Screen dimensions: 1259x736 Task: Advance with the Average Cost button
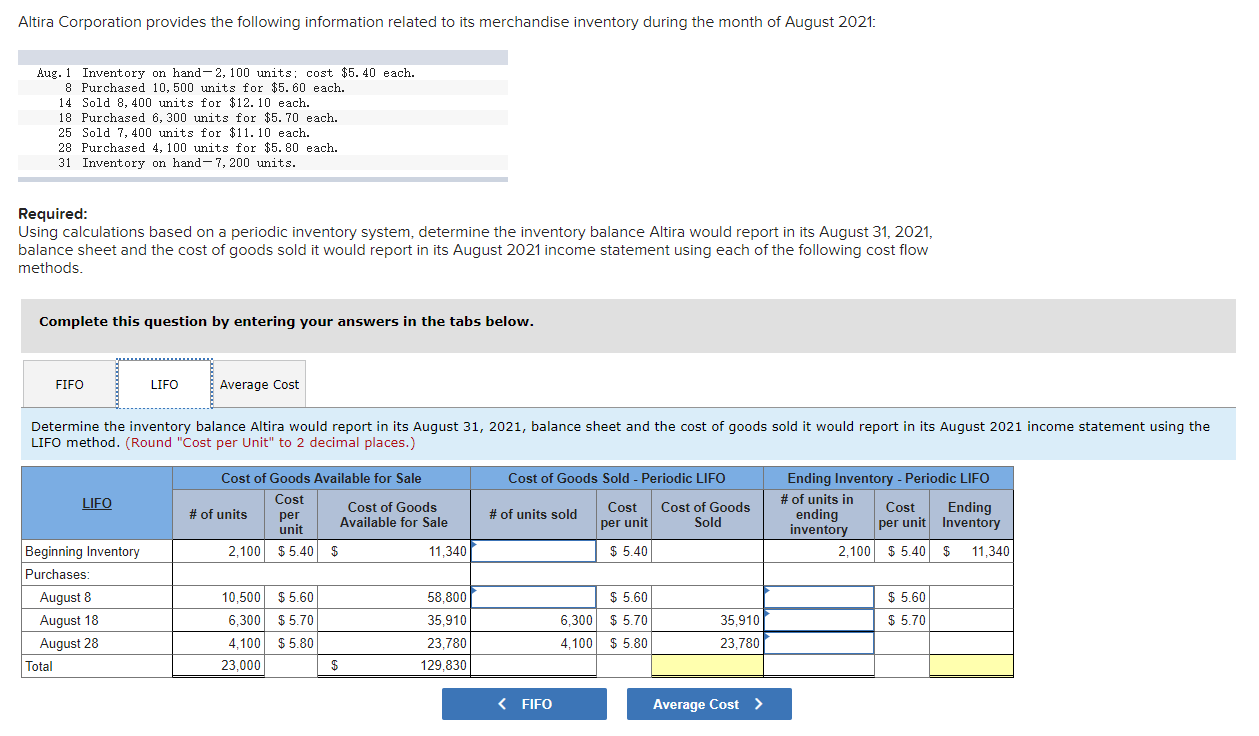(x=709, y=704)
